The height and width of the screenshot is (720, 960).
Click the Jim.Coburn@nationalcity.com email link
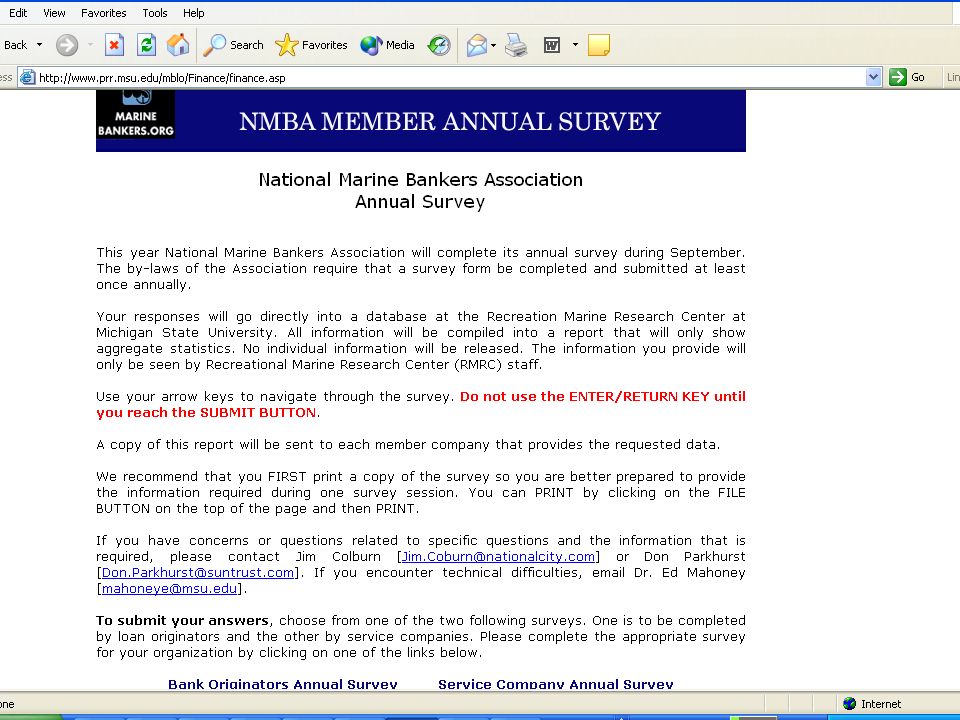tap(498, 557)
